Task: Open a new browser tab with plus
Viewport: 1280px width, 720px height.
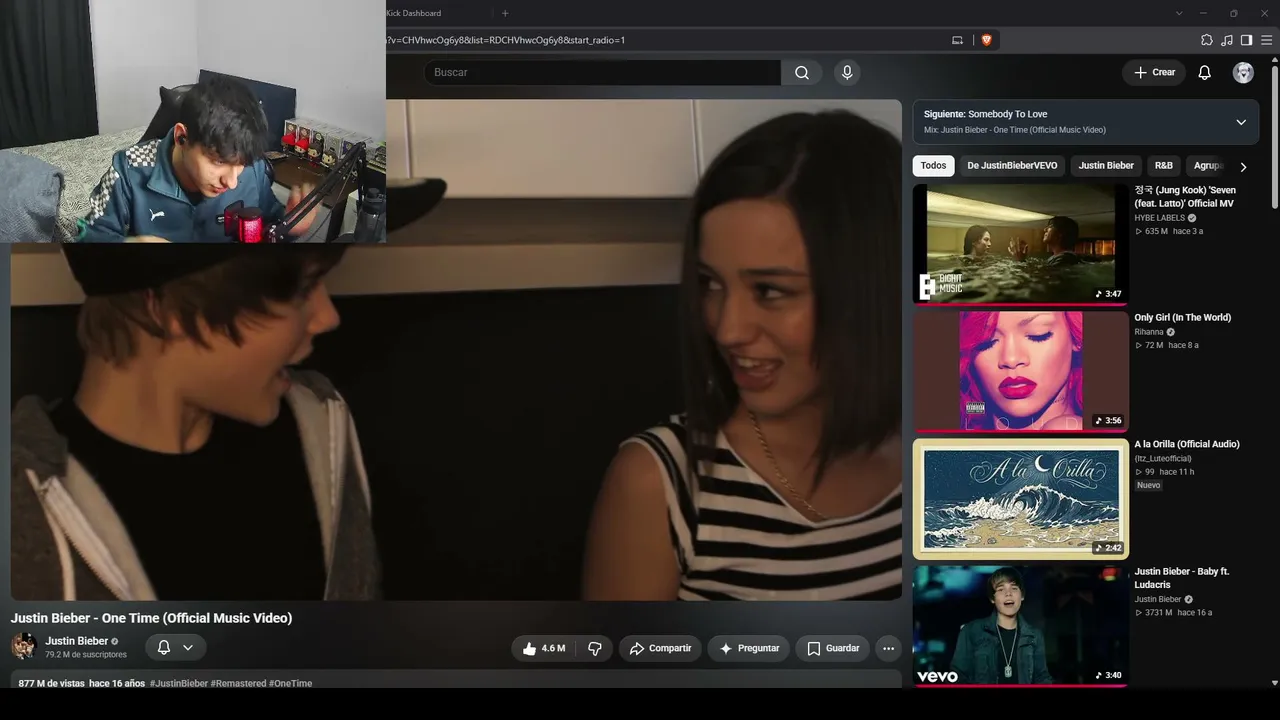Action: [505, 13]
